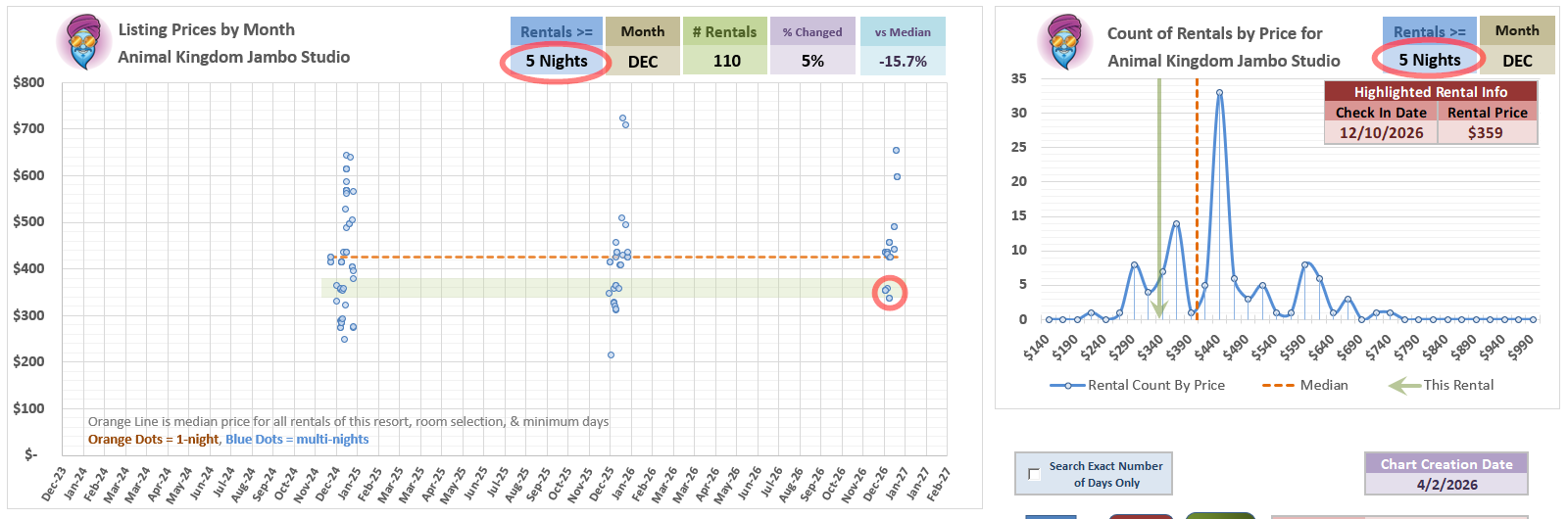Open the 5 Nights selector in the left chart
This screenshot has height=519, width=1568.
click(556, 61)
